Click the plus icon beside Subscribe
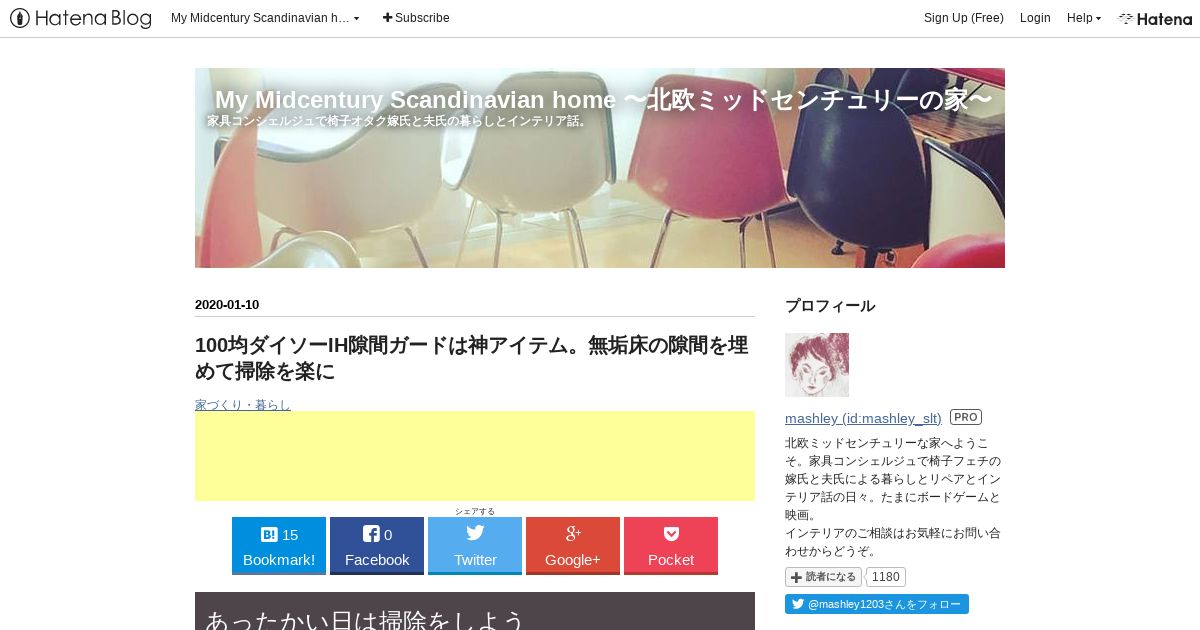This screenshot has height=630, width=1200. 387,18
